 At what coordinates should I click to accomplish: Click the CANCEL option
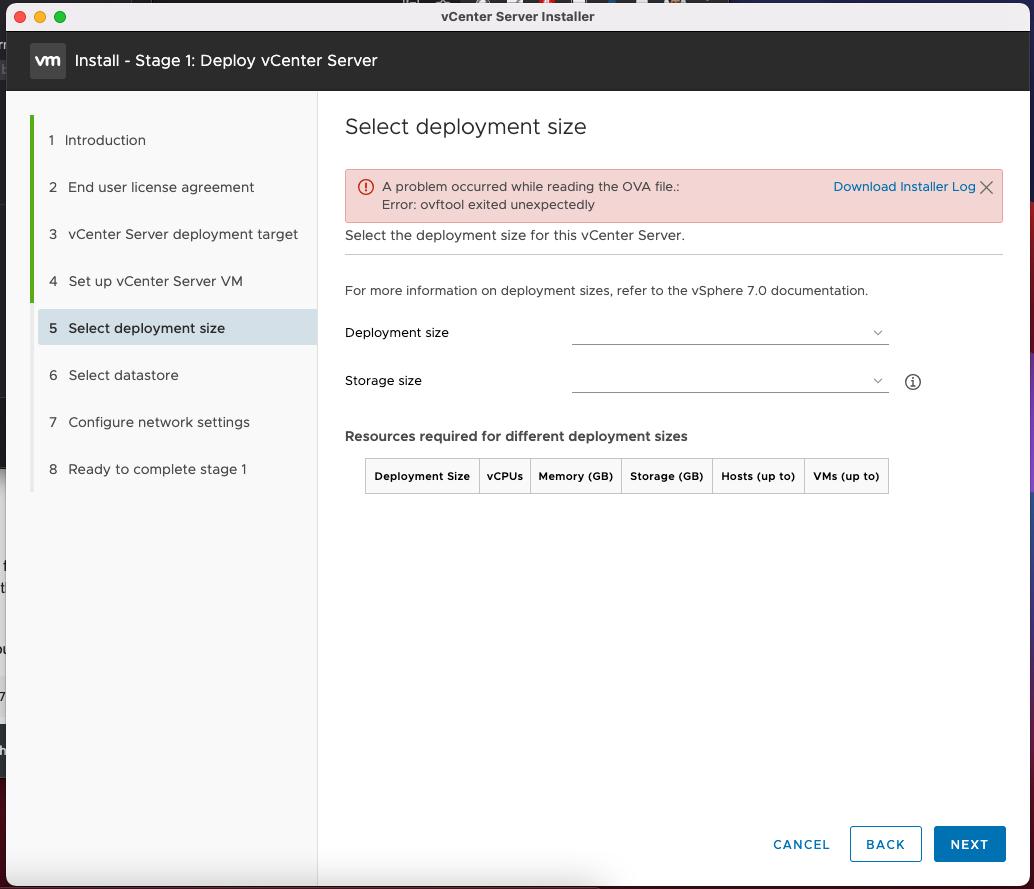click(801, 844)
